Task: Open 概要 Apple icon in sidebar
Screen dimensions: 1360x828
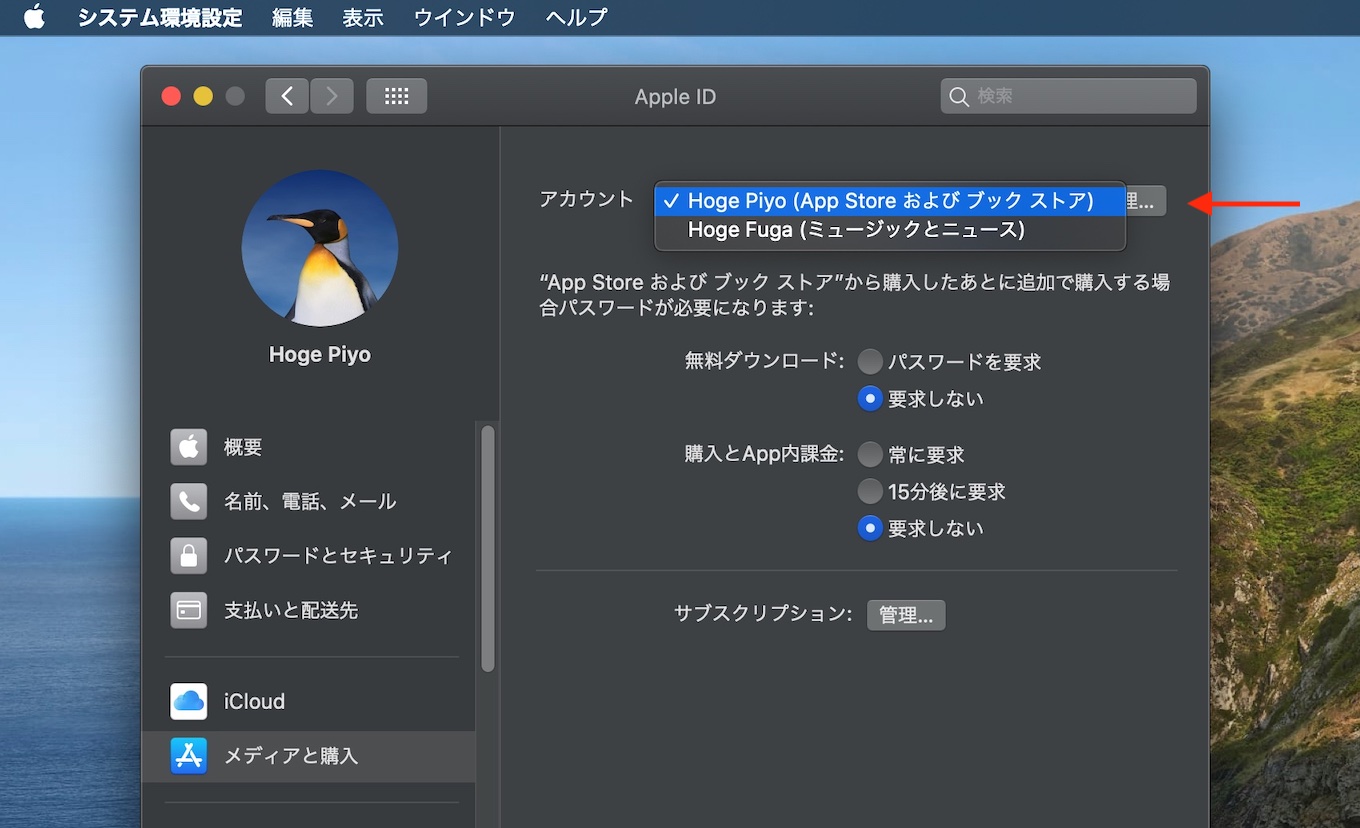Action: [189, 447]
